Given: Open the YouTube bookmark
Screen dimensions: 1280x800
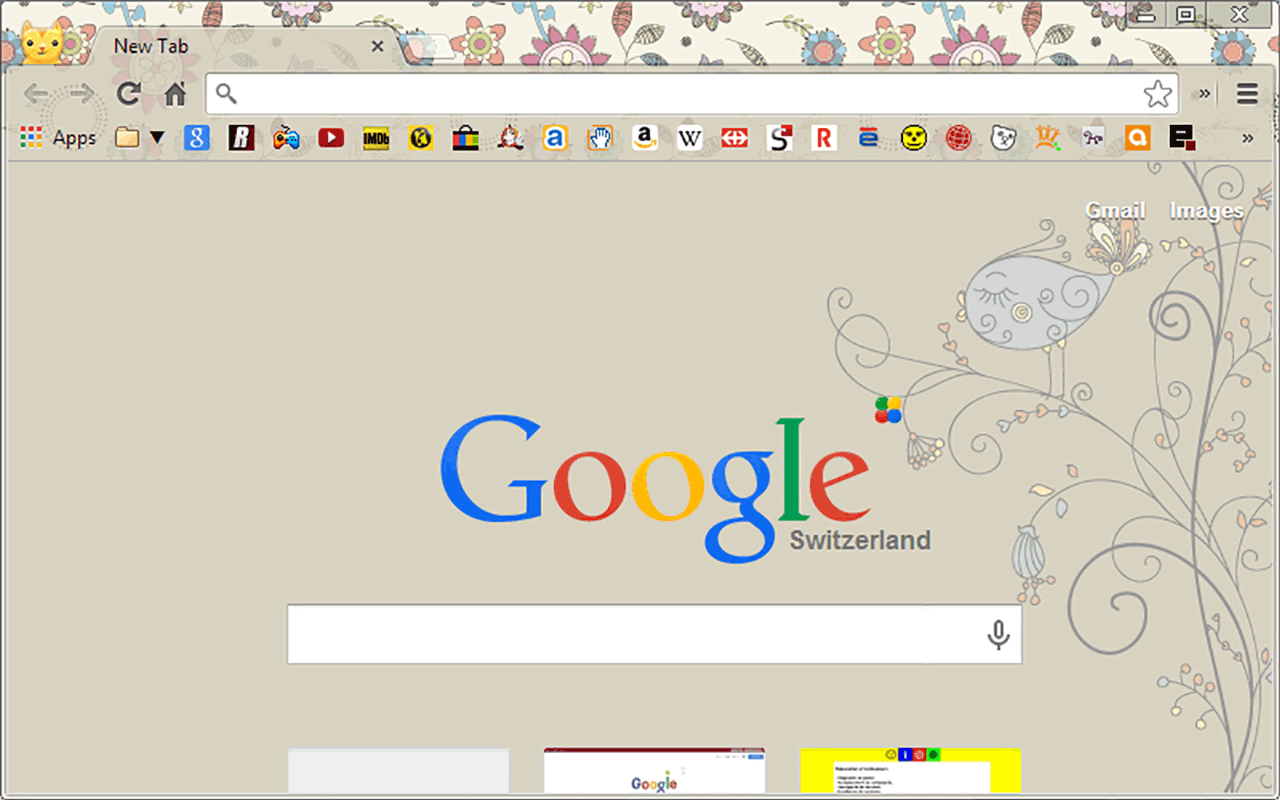Looking at the screenshot, I should coord(331,138).
